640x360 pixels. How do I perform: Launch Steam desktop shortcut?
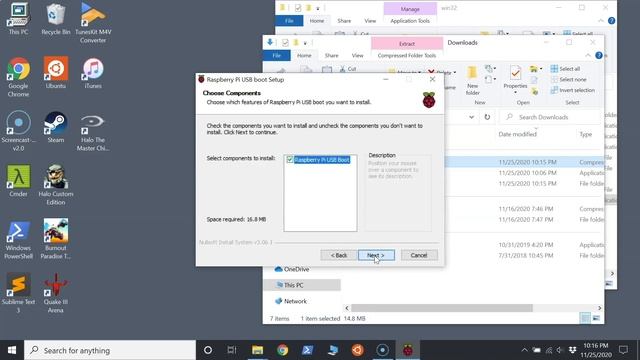(x=56, y=127)
